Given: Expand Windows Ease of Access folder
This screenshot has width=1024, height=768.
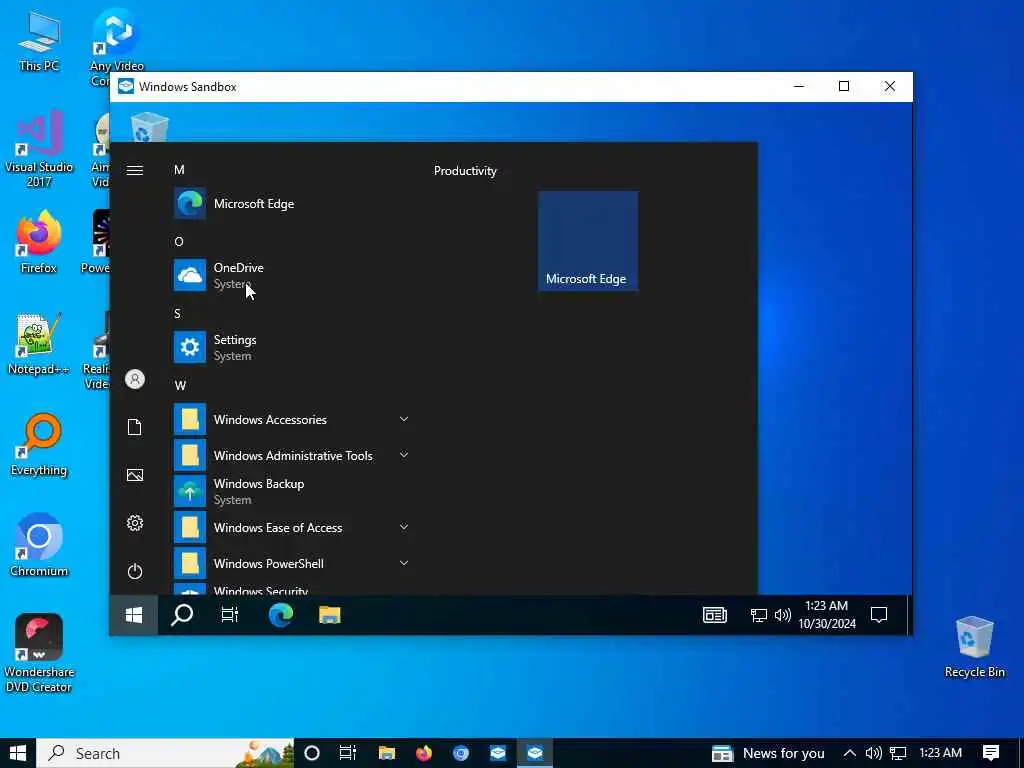Looking at the screenshot, I should (x=291, y=528).
